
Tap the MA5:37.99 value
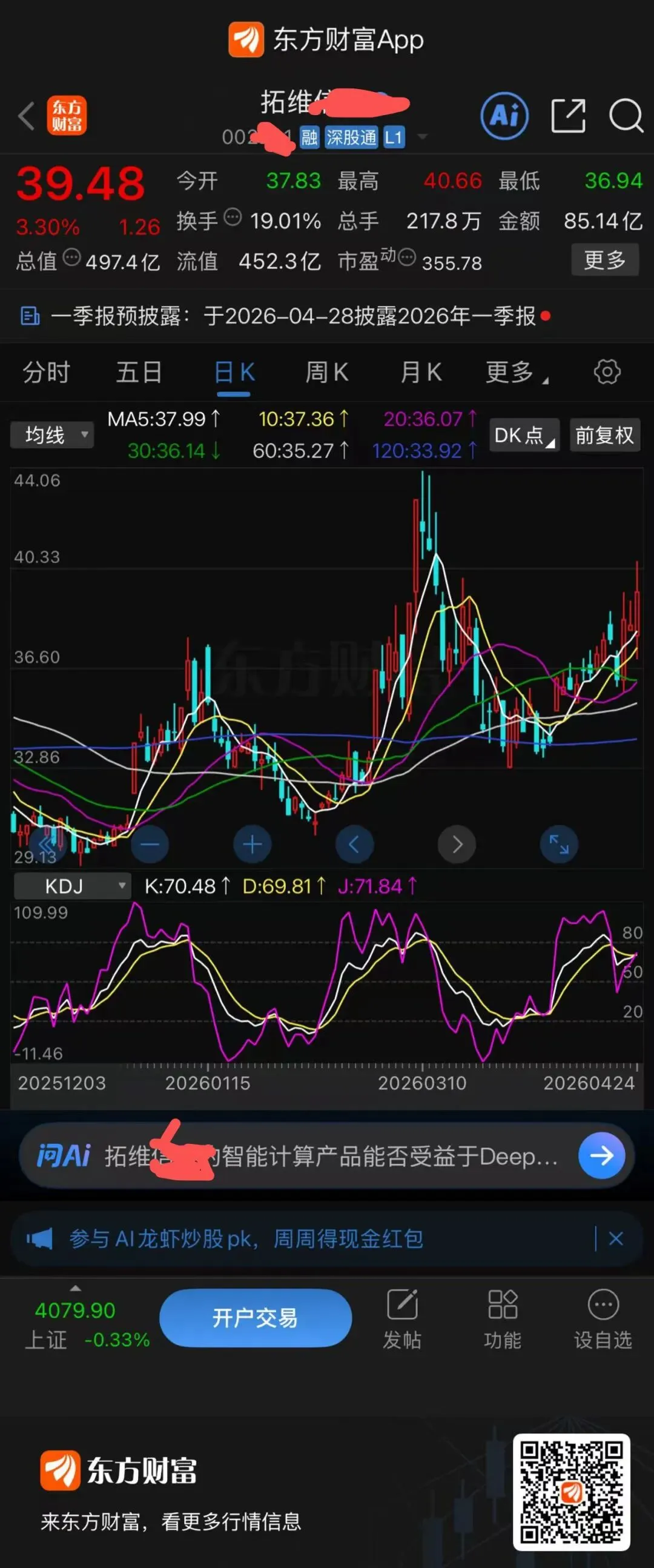[x=163, y=419]
